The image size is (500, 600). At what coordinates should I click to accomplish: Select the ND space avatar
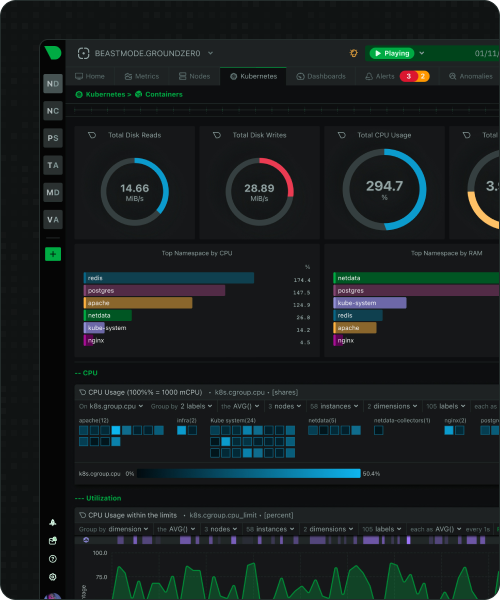click(53, 84)
